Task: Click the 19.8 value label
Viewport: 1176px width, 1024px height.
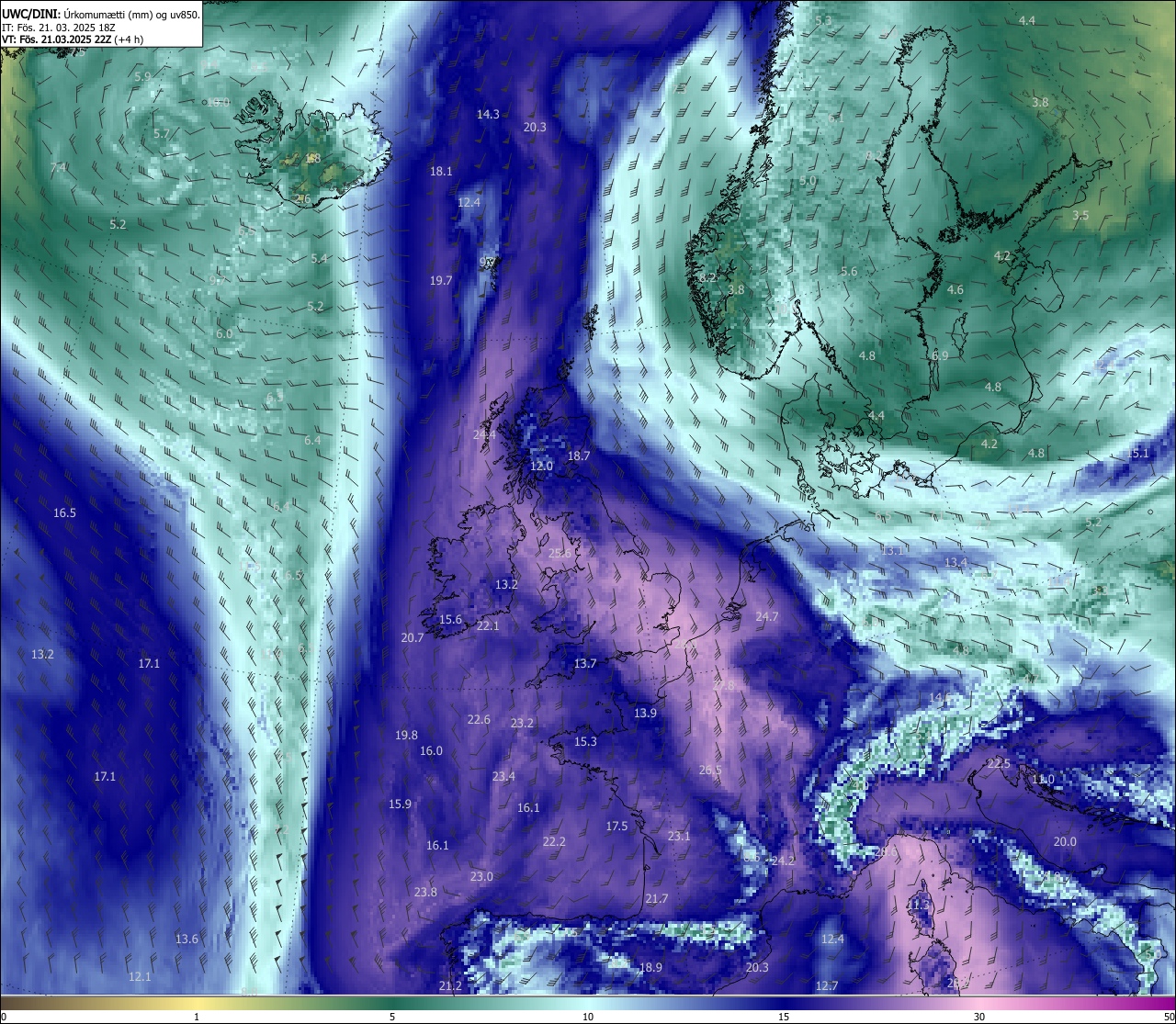Action: pyautogui.click(x=406, y=736)
